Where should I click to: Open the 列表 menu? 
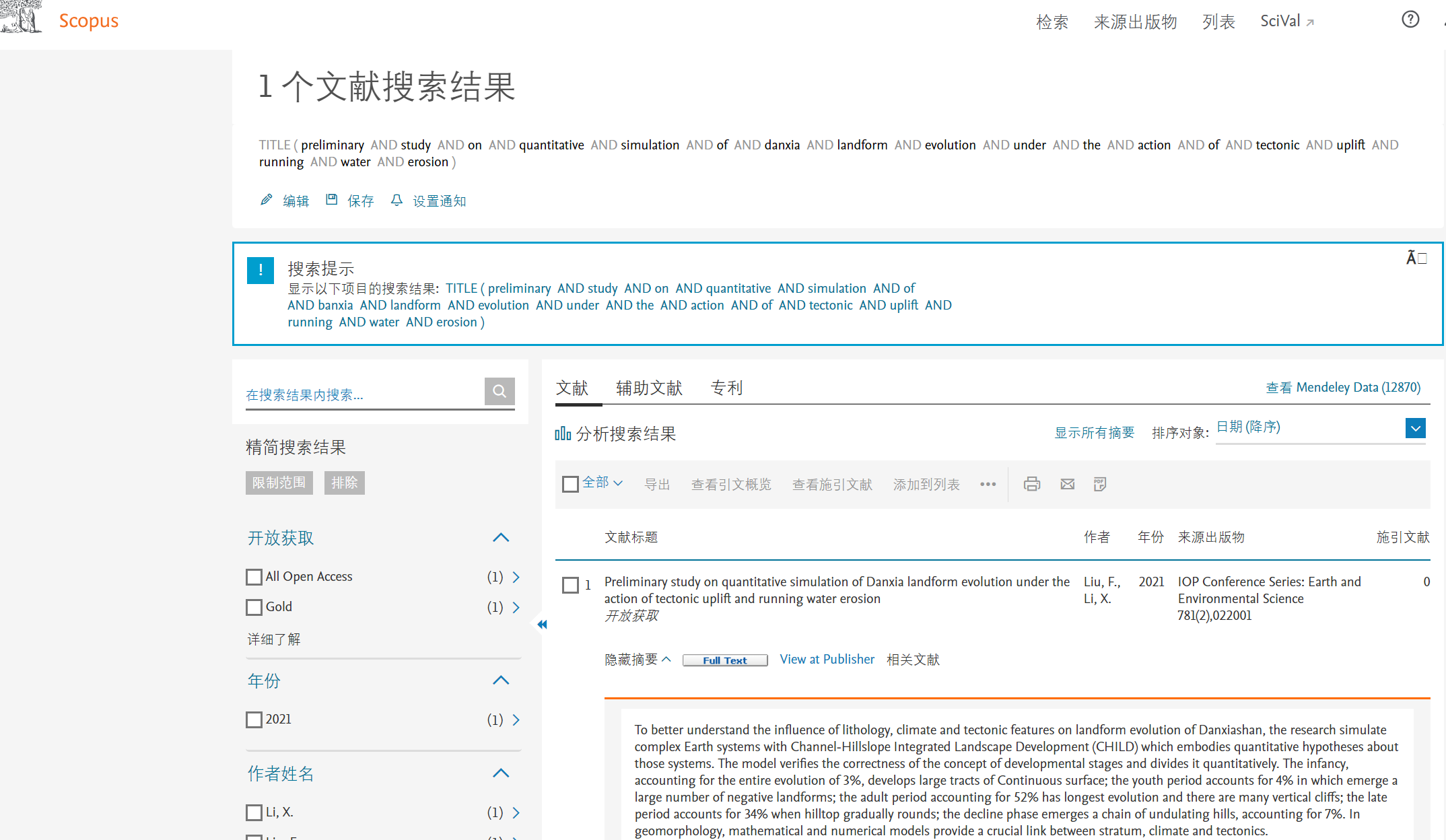pyautogui.click(x=1219, y=22)
